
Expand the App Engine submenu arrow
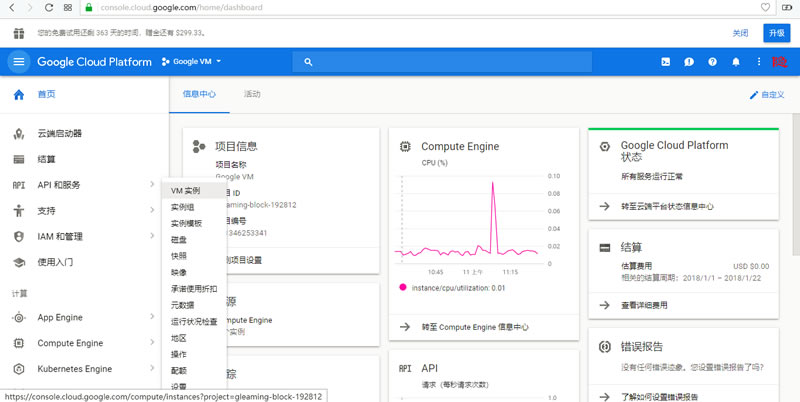coord(152,317)
